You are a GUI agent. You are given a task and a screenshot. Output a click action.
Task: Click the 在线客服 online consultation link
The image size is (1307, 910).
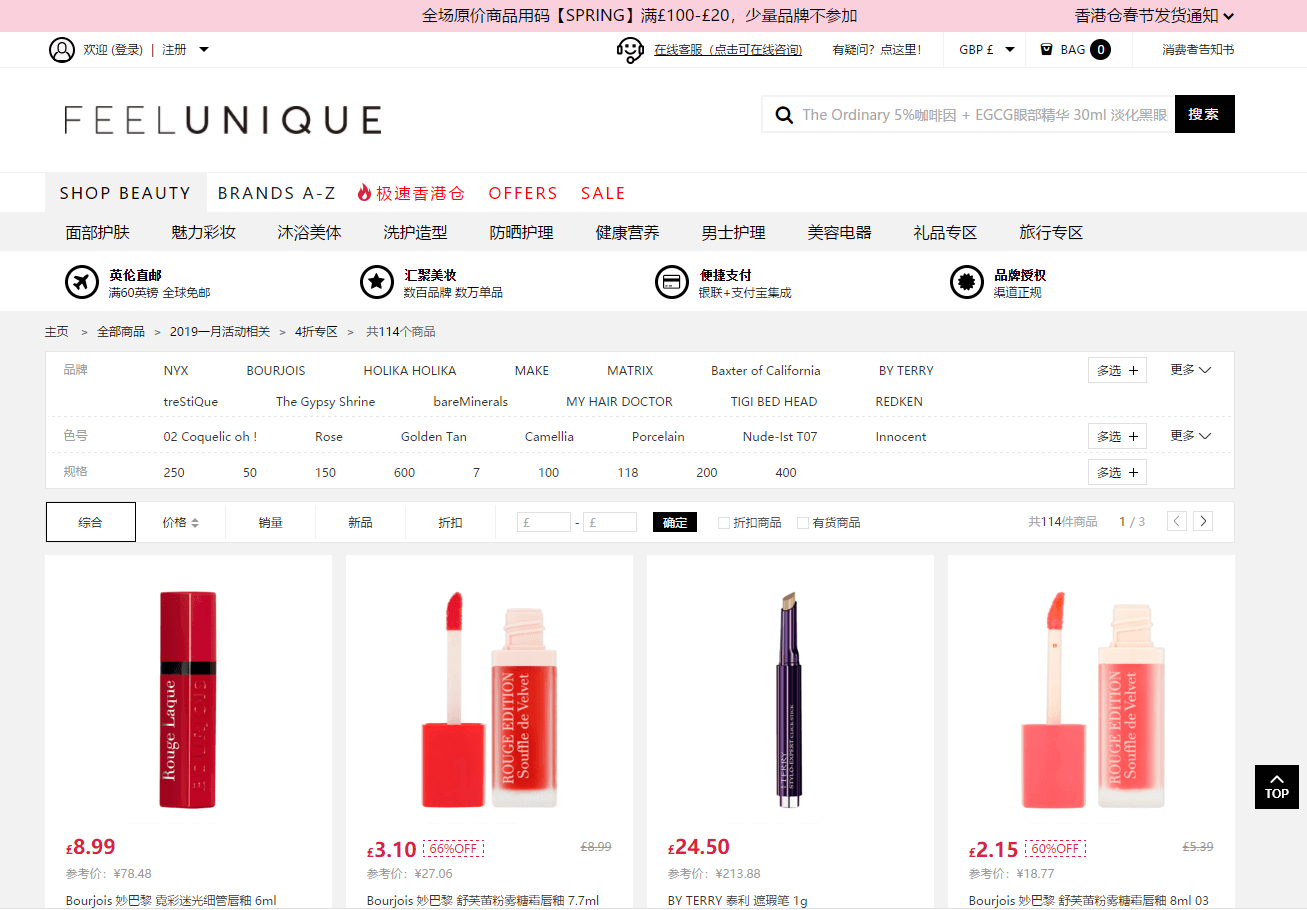point(728,49)
